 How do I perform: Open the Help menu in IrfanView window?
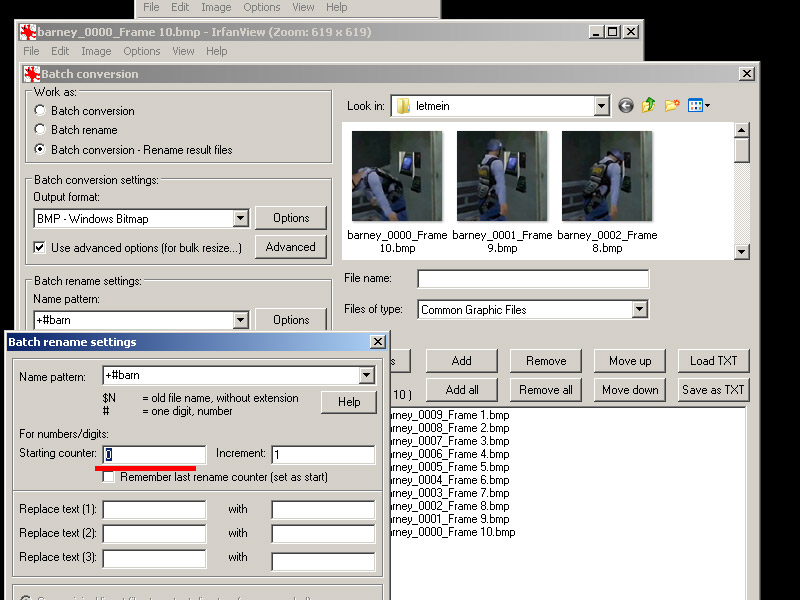coord(216,51)
